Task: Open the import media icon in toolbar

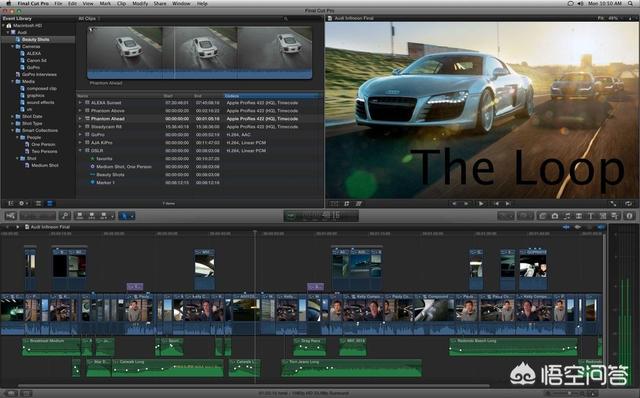Action: (x=11, y=216)
